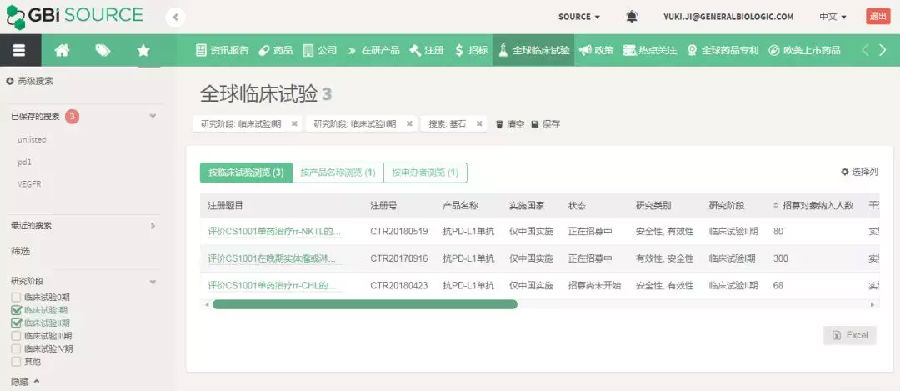Collapse the sidebar with the round arrow button
The image size is (900, 391).
176,17
